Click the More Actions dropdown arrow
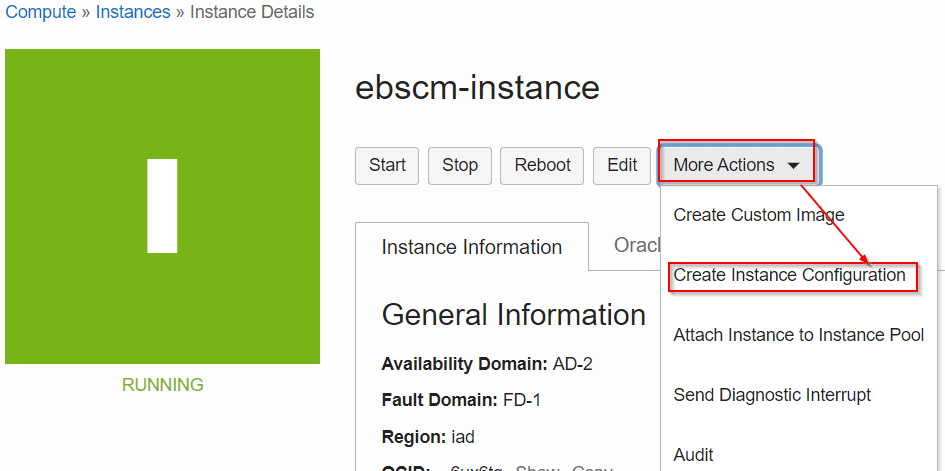 794,166
